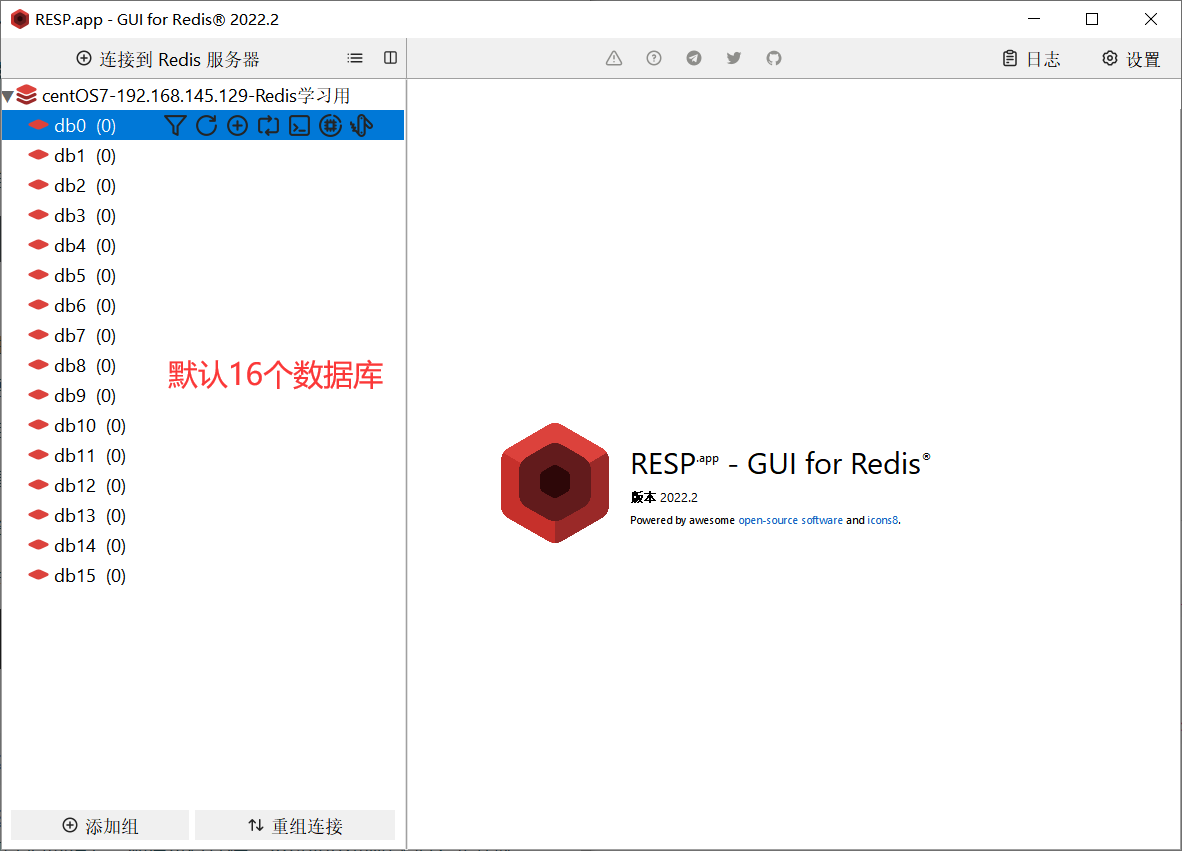Select the db13 database row

click(x=203, y=516)
